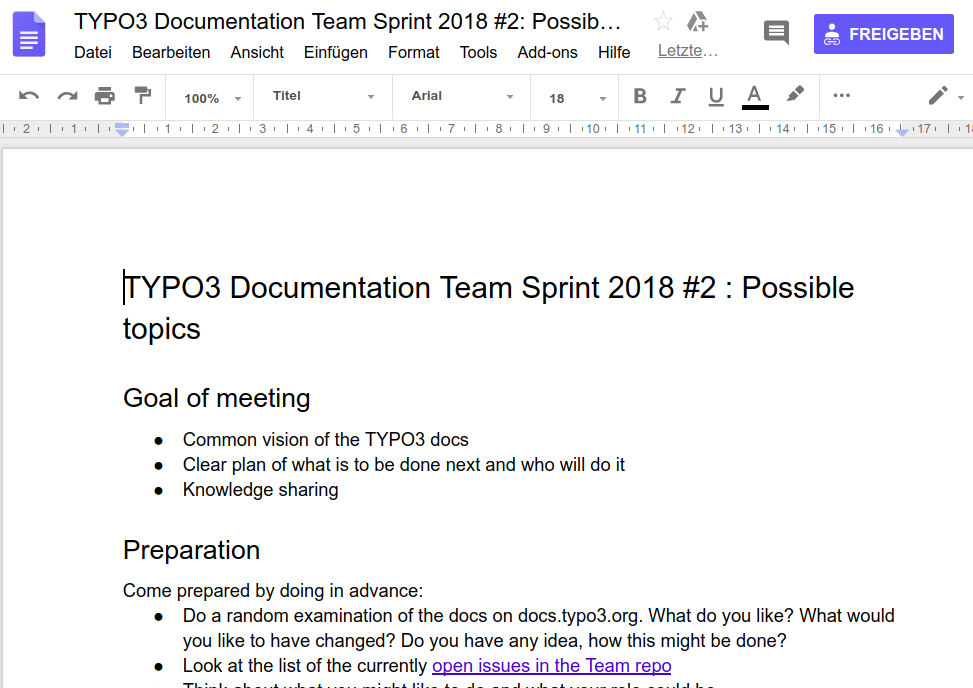Open the Hilfe menu

[x=614, y=53]
